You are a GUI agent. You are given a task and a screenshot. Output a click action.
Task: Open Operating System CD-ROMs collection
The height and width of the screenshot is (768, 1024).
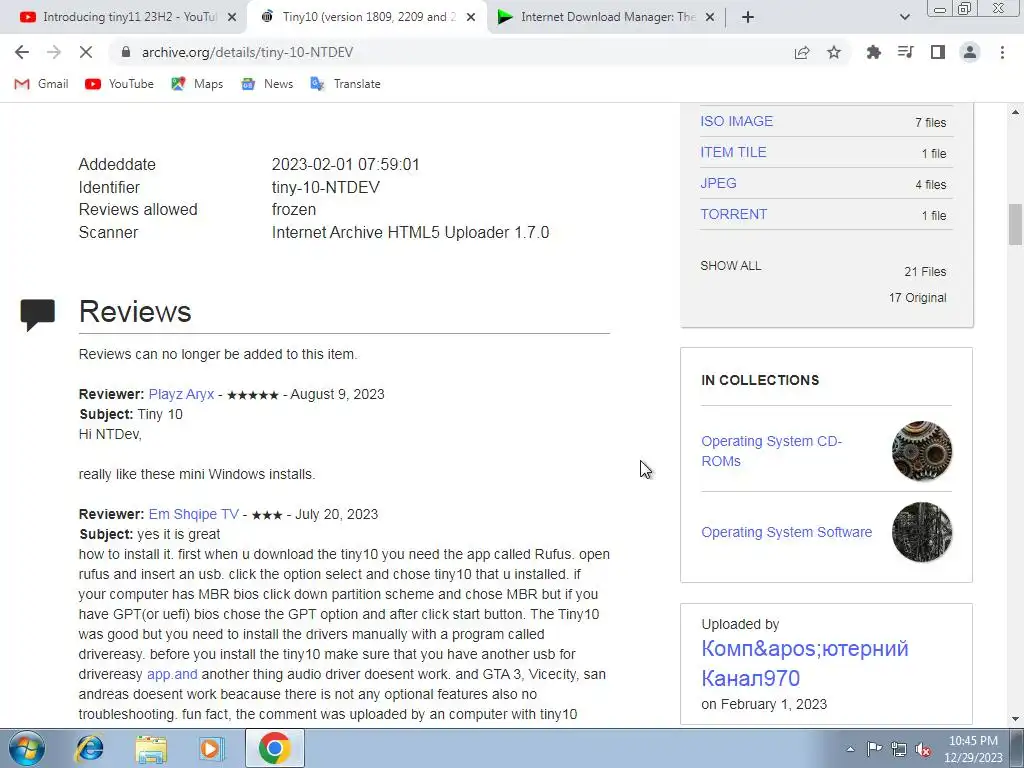pyautogui.click(x=771, y=451)
